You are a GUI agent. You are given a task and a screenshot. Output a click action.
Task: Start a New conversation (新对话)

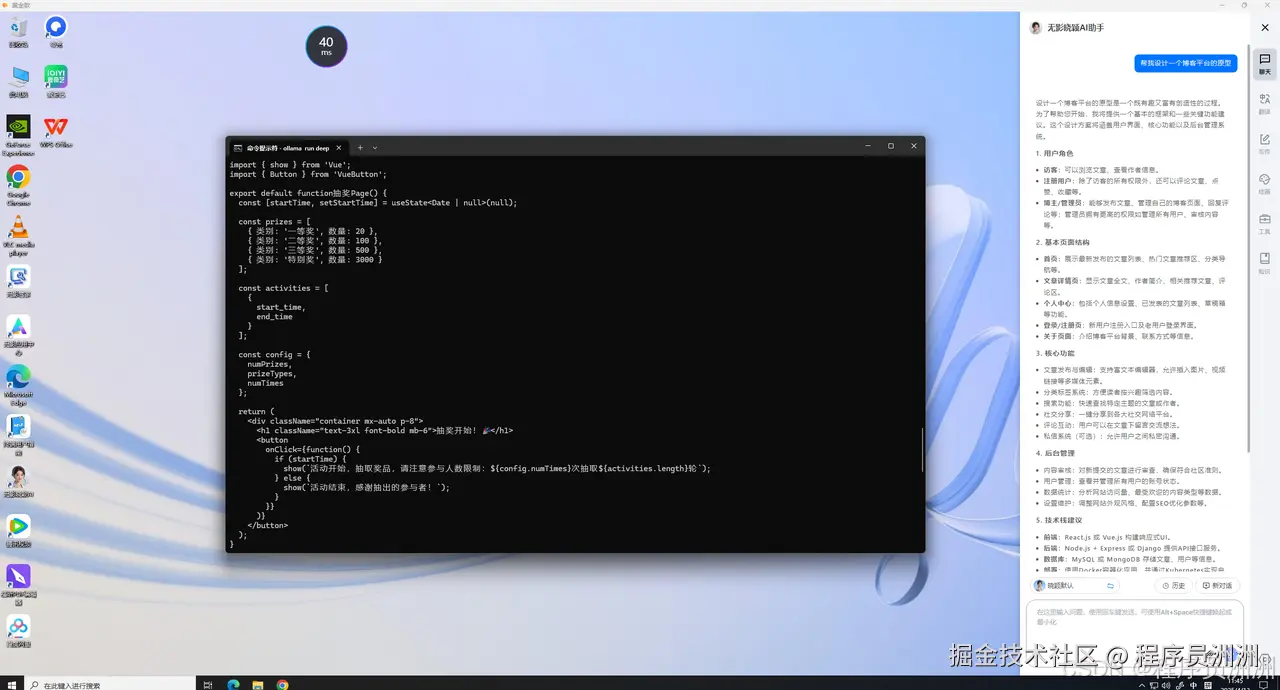click(x=1217, y=586)
